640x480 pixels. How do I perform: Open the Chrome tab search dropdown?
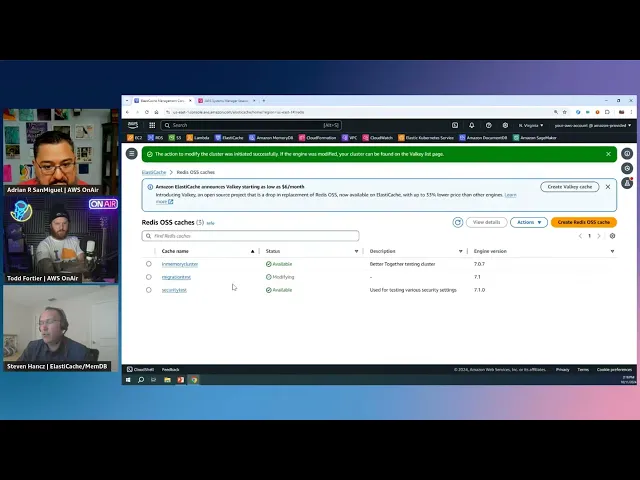[127, 100]
